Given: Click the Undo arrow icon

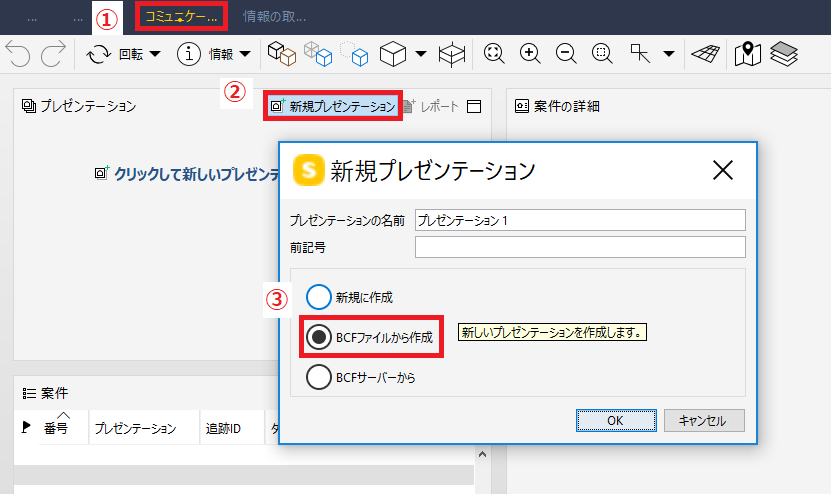Looking at the screenshot, I should click(x=18, y=54).
